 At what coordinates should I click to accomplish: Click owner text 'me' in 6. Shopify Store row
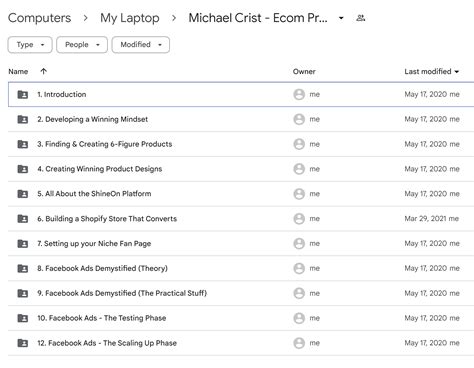(x=315, y=219)
